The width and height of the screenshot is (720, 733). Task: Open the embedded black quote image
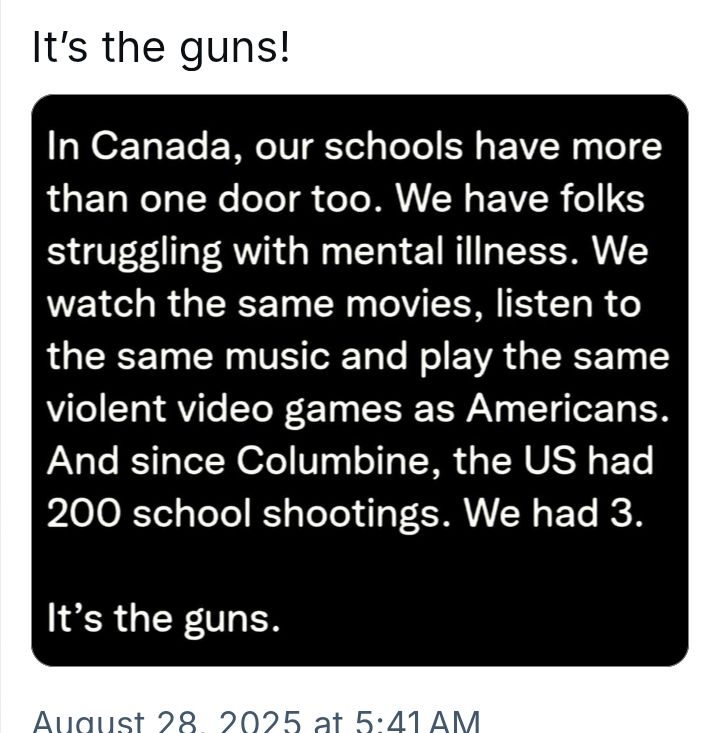coord(360,380)
